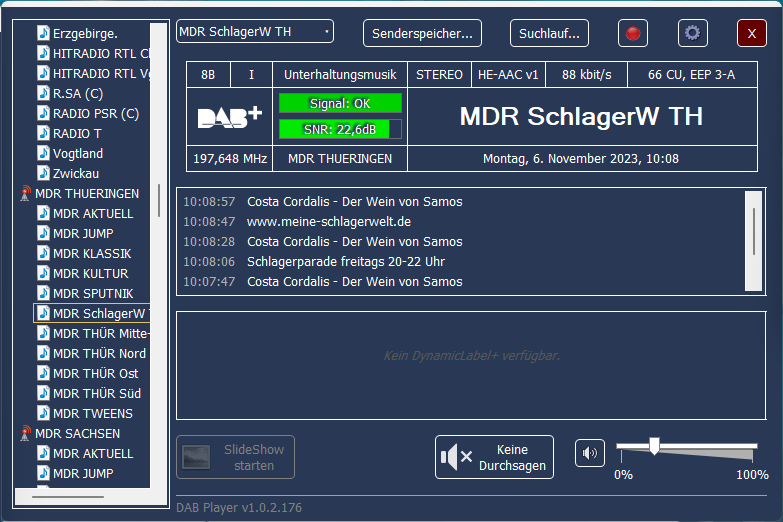783x522 pixels.
Task: Click the volume slider handle
Action: coord(654,446)
